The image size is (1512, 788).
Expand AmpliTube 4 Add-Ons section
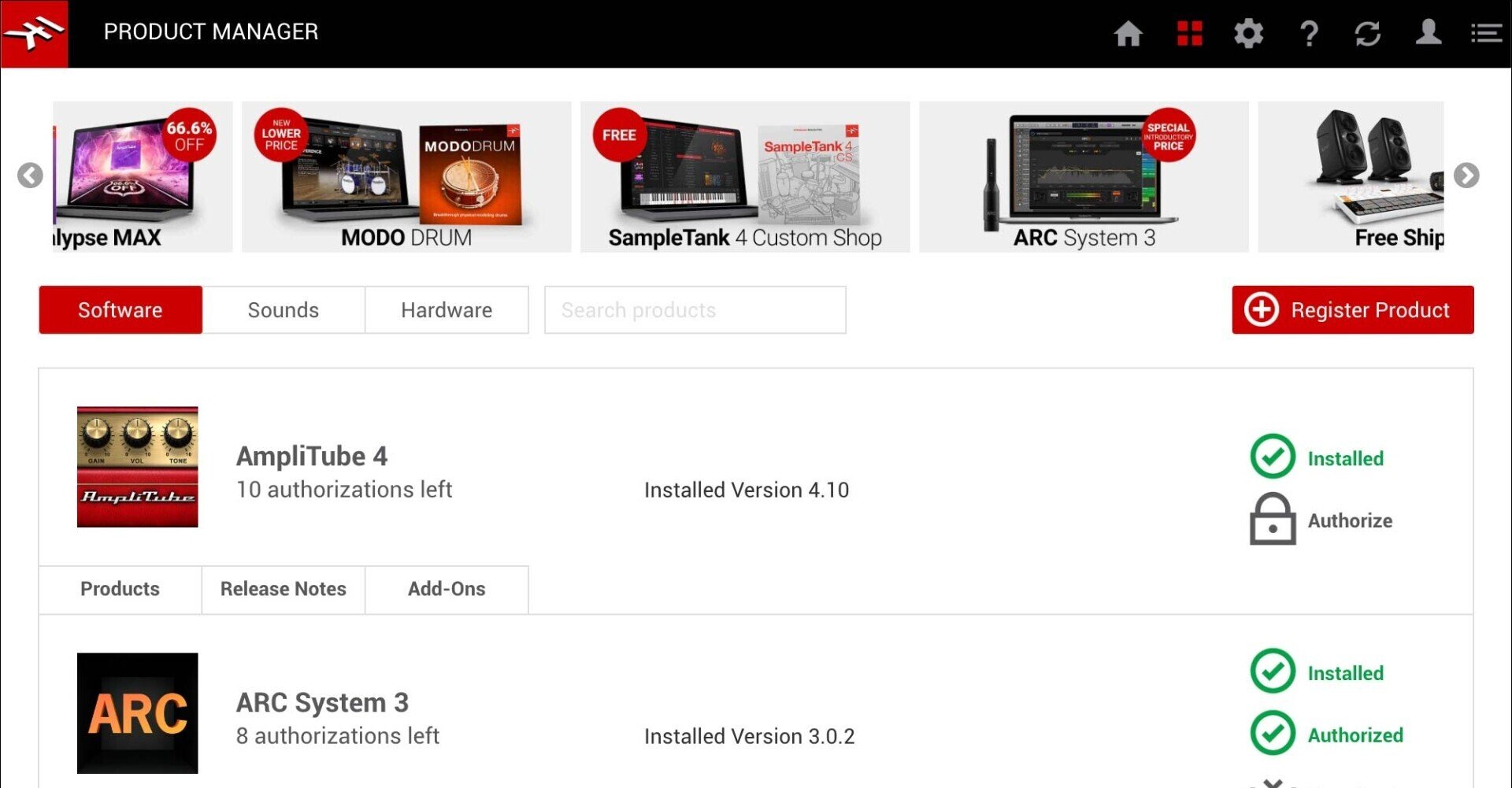(x=447, y=589)
